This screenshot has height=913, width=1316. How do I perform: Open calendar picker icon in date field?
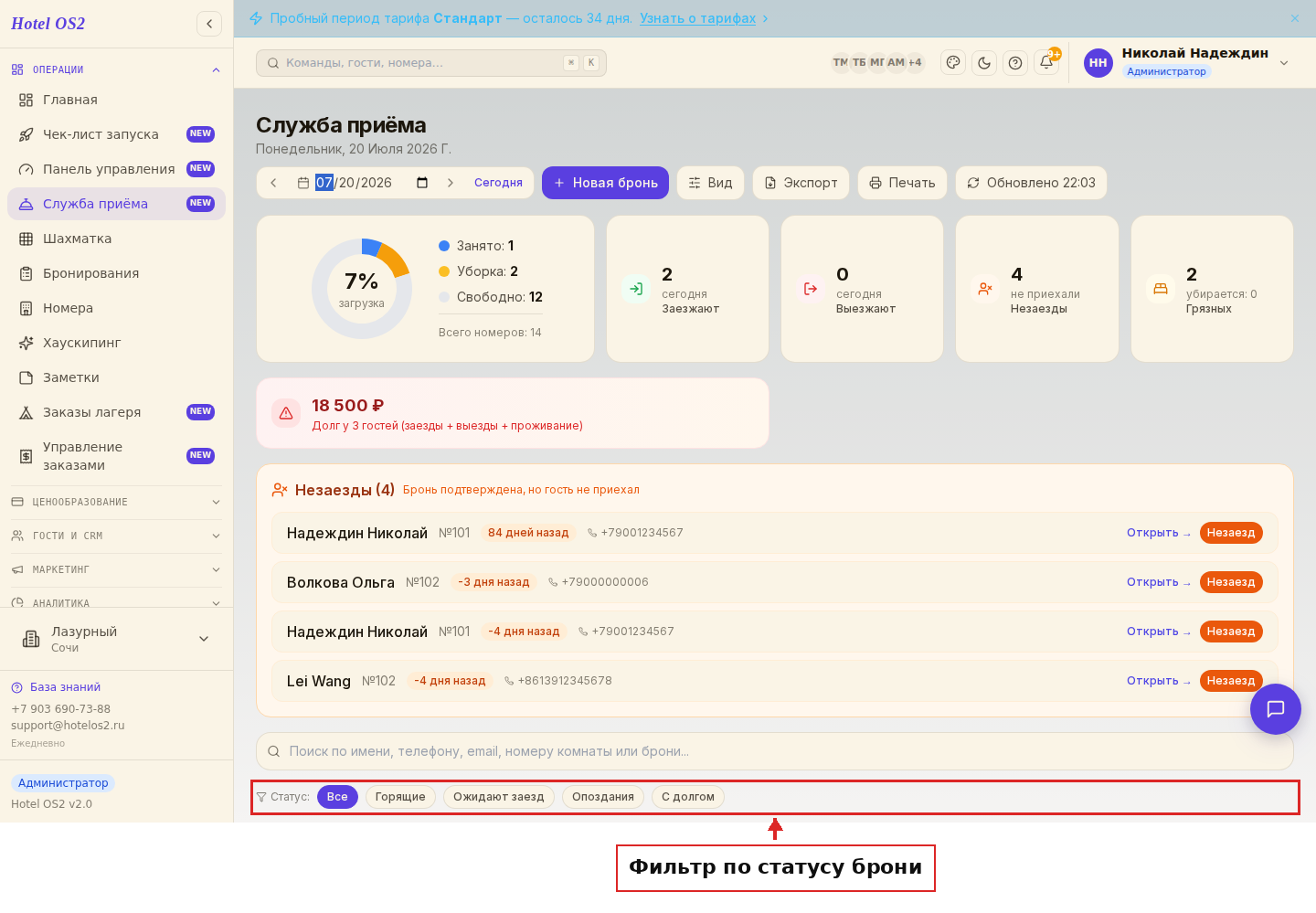pos(422,183)
